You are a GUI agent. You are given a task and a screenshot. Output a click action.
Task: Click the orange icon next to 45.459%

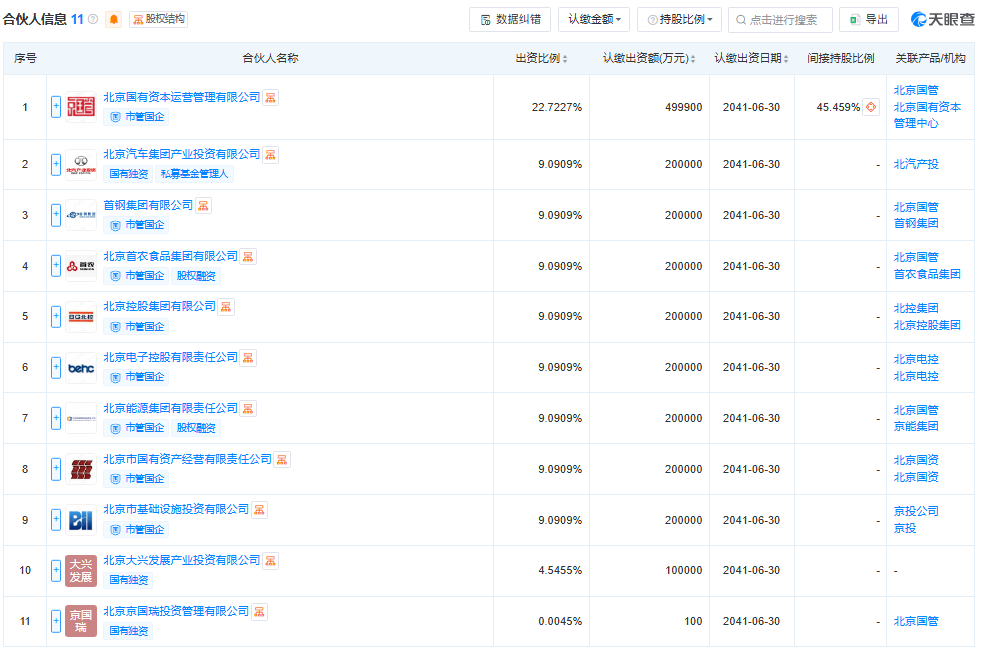point(871,107)
